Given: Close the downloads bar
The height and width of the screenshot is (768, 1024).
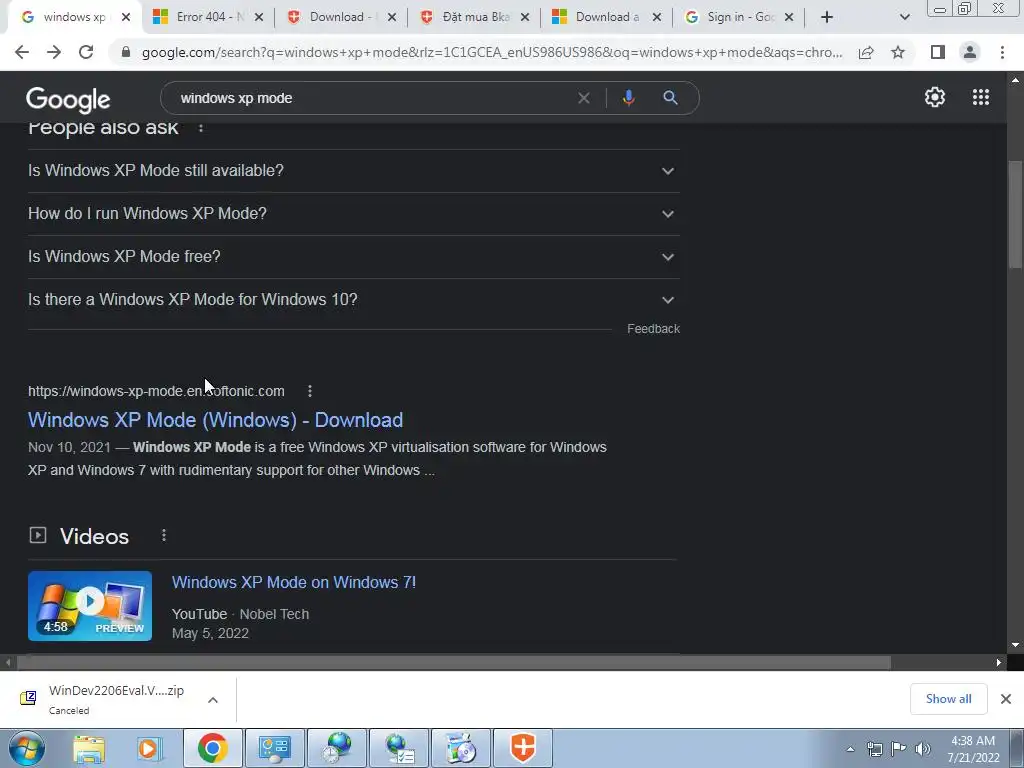Looking at the screenshot, I should pos(1006,699).
